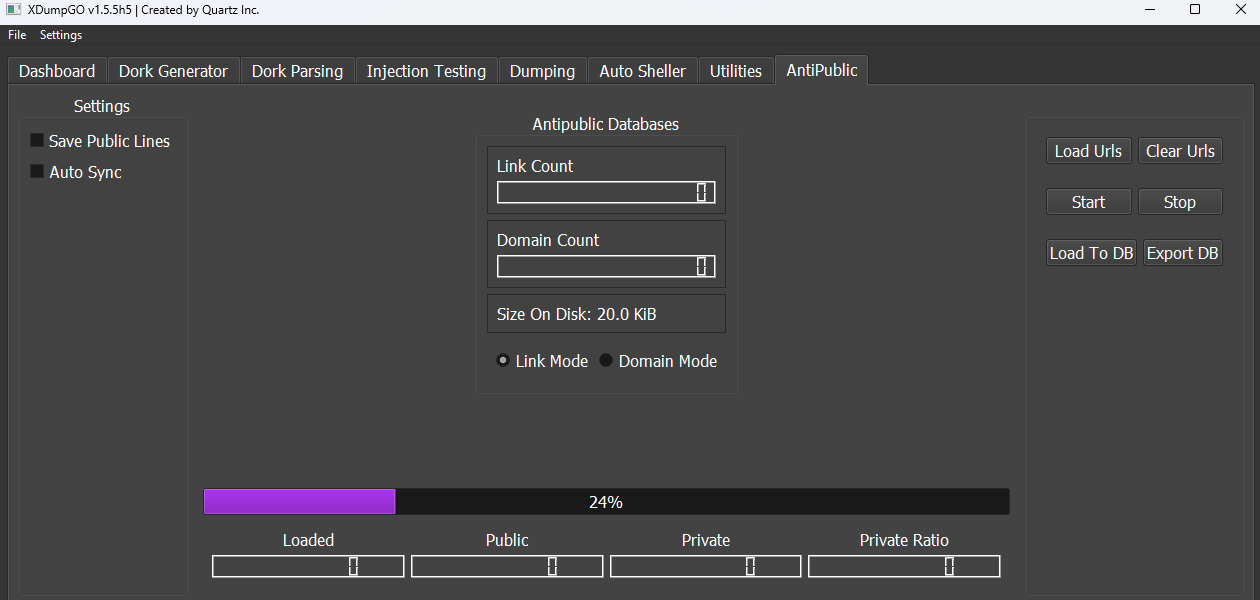Image resolution: width=1260 pixels, height=600 pixels.
Task: Click the purple 24% progress bar
Action: click(x=606, y=502)
